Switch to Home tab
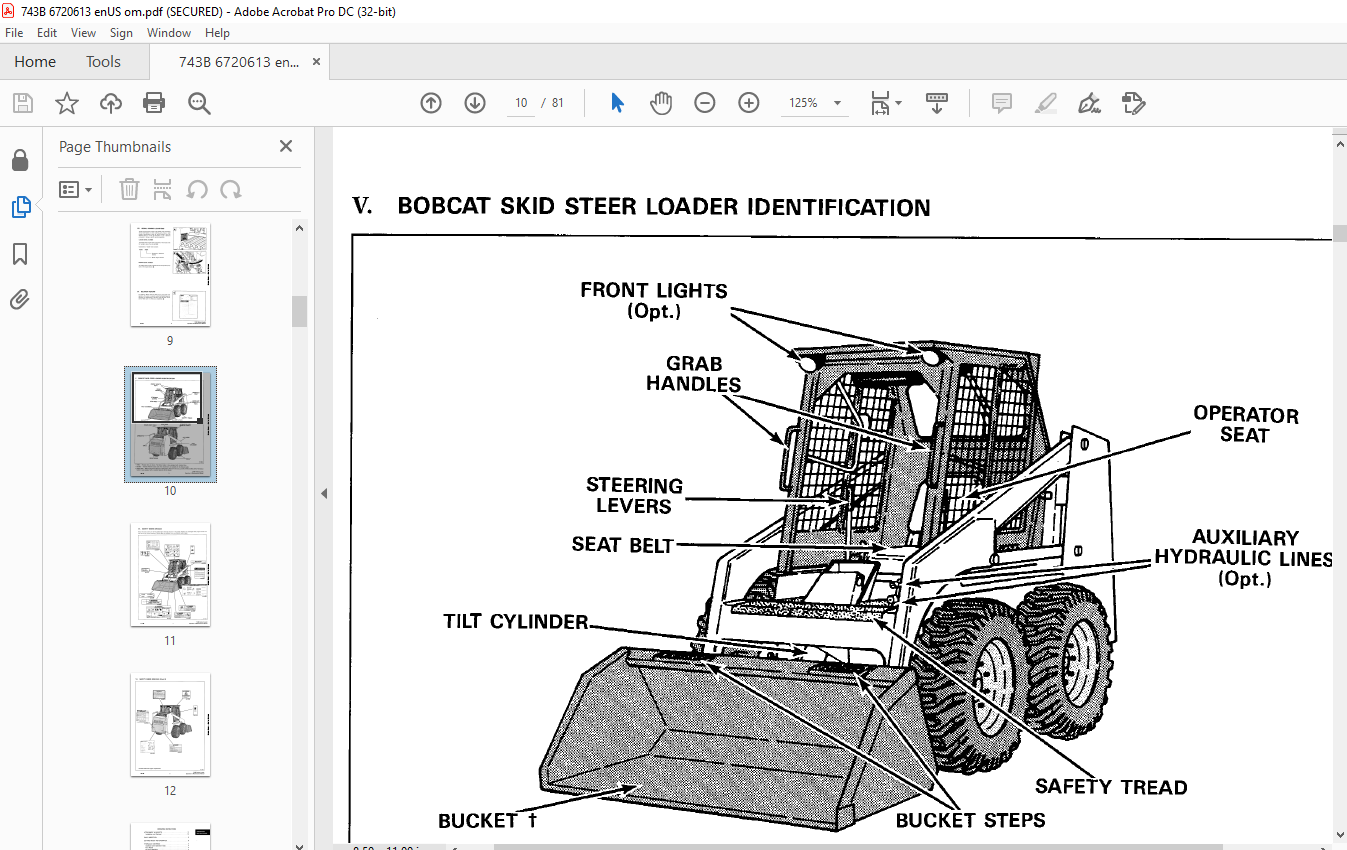This screenshot has width=1347, height=850. 35,62
